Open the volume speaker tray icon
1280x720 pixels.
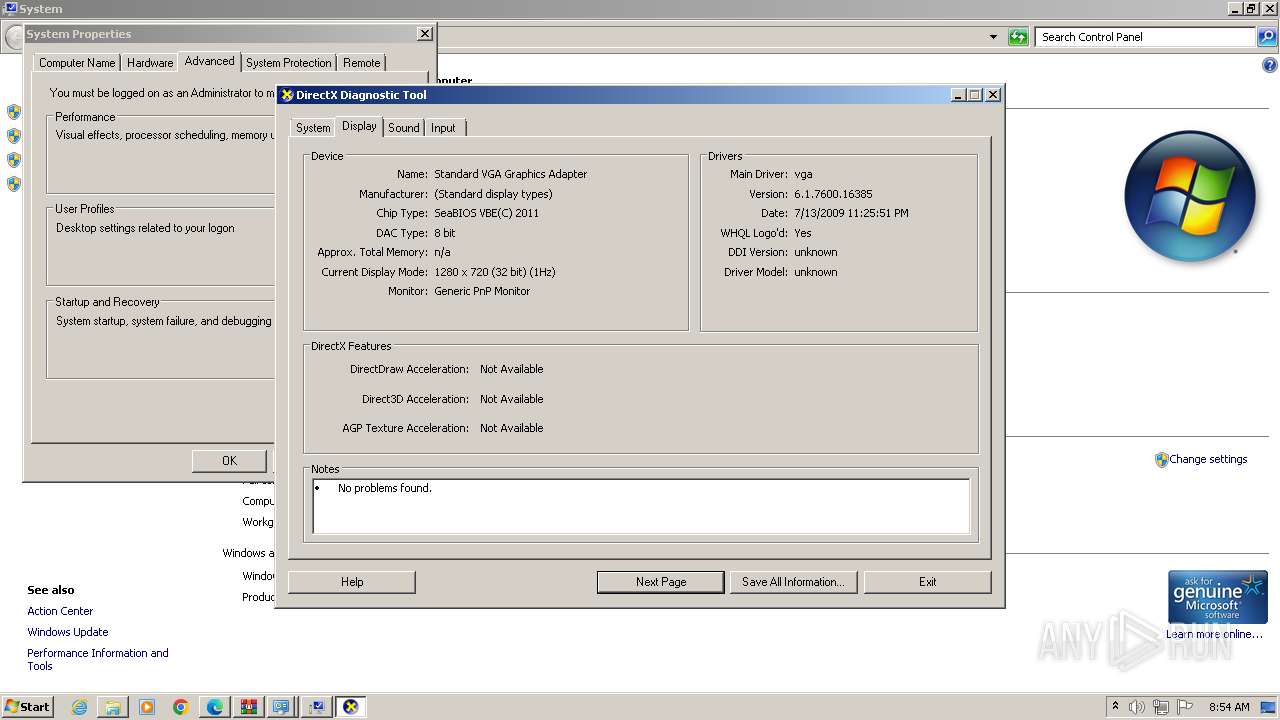[x=1137, y=707]
